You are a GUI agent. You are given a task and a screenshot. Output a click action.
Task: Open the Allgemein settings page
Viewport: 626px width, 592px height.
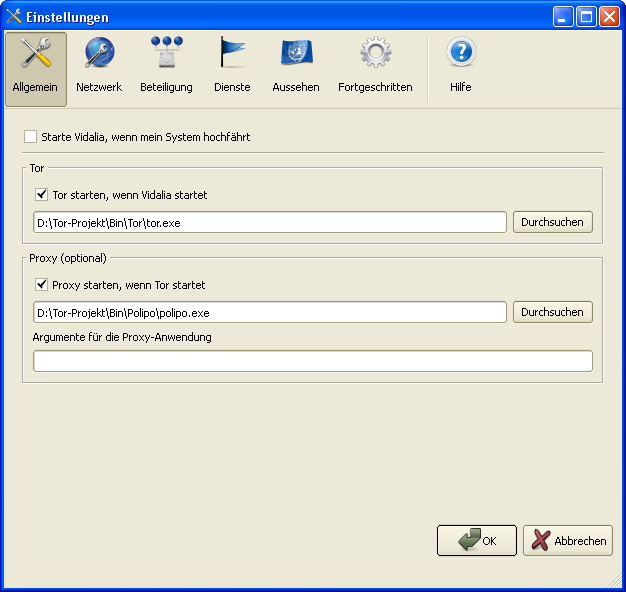click(36, 69)
